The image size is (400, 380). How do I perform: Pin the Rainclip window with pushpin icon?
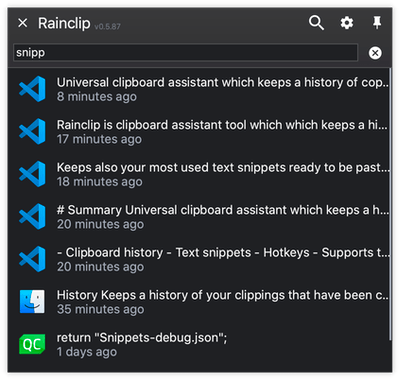pos(377,23)
